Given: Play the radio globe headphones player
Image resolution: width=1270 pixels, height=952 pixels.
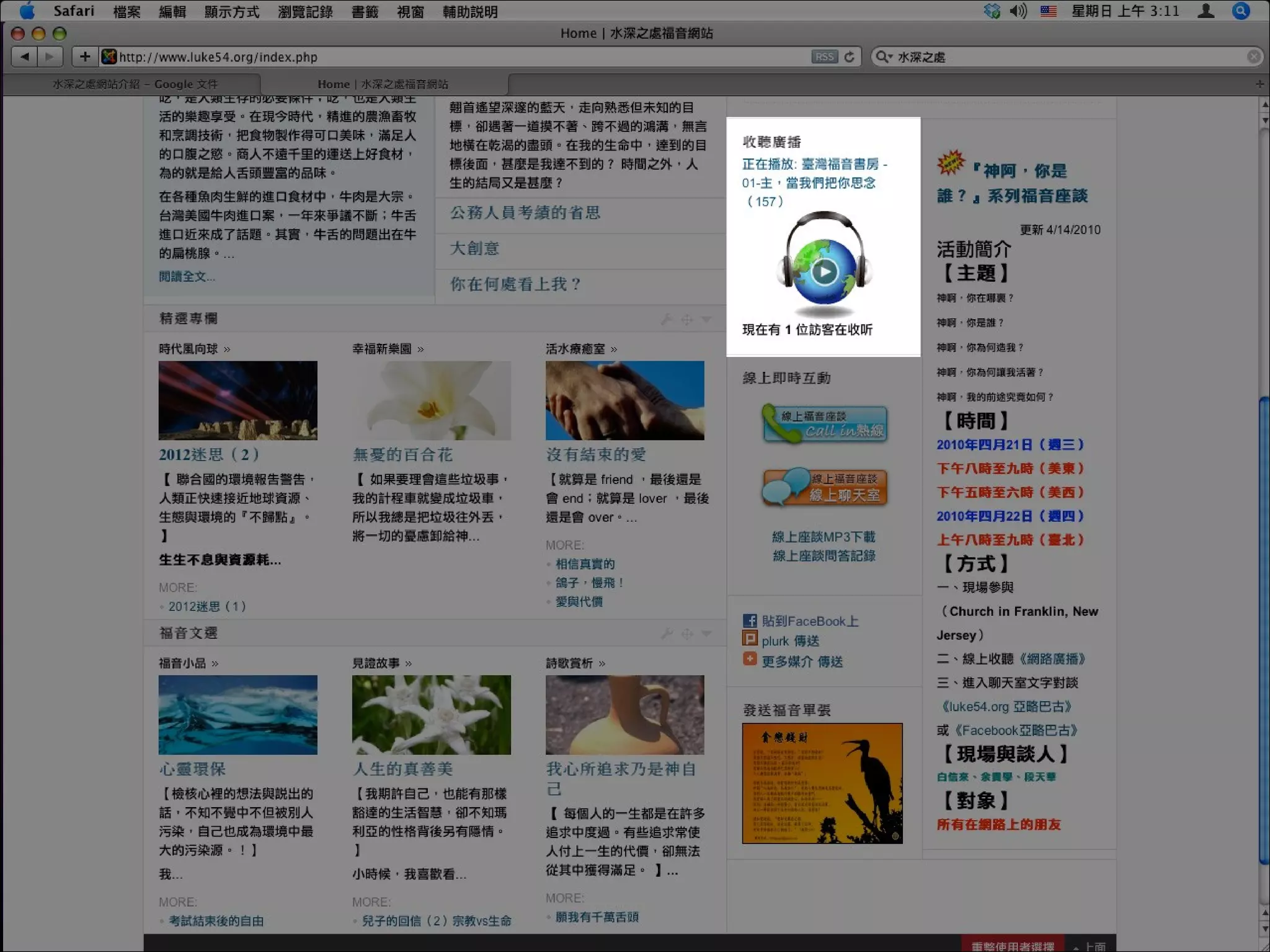Looking at the screenshot, I should [x=824, y=271].
